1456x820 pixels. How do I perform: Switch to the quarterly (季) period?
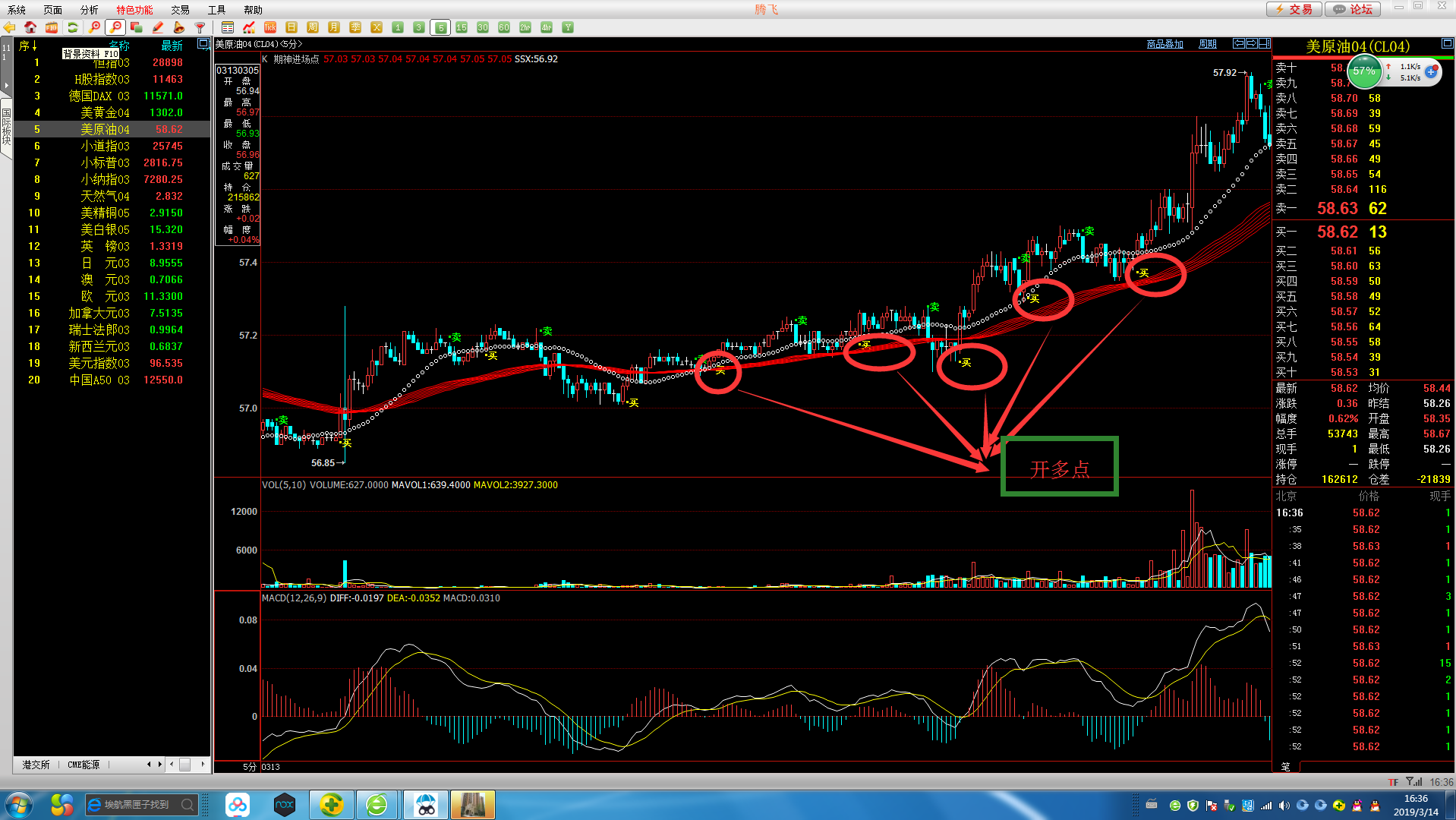coord(355,27)
